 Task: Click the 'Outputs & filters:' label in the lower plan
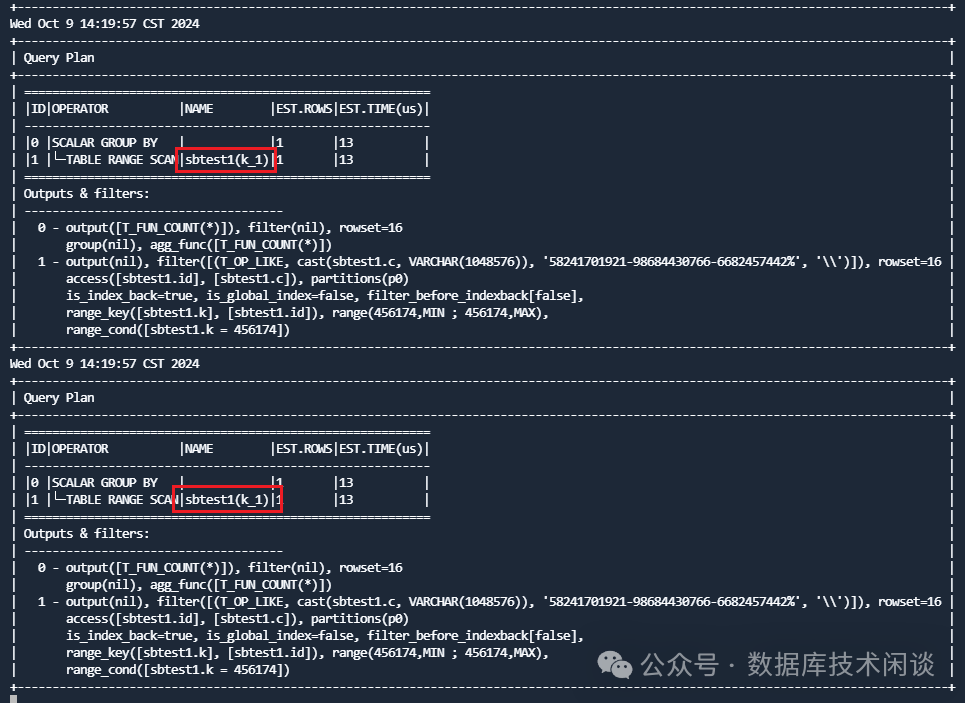tap(87, 534)
